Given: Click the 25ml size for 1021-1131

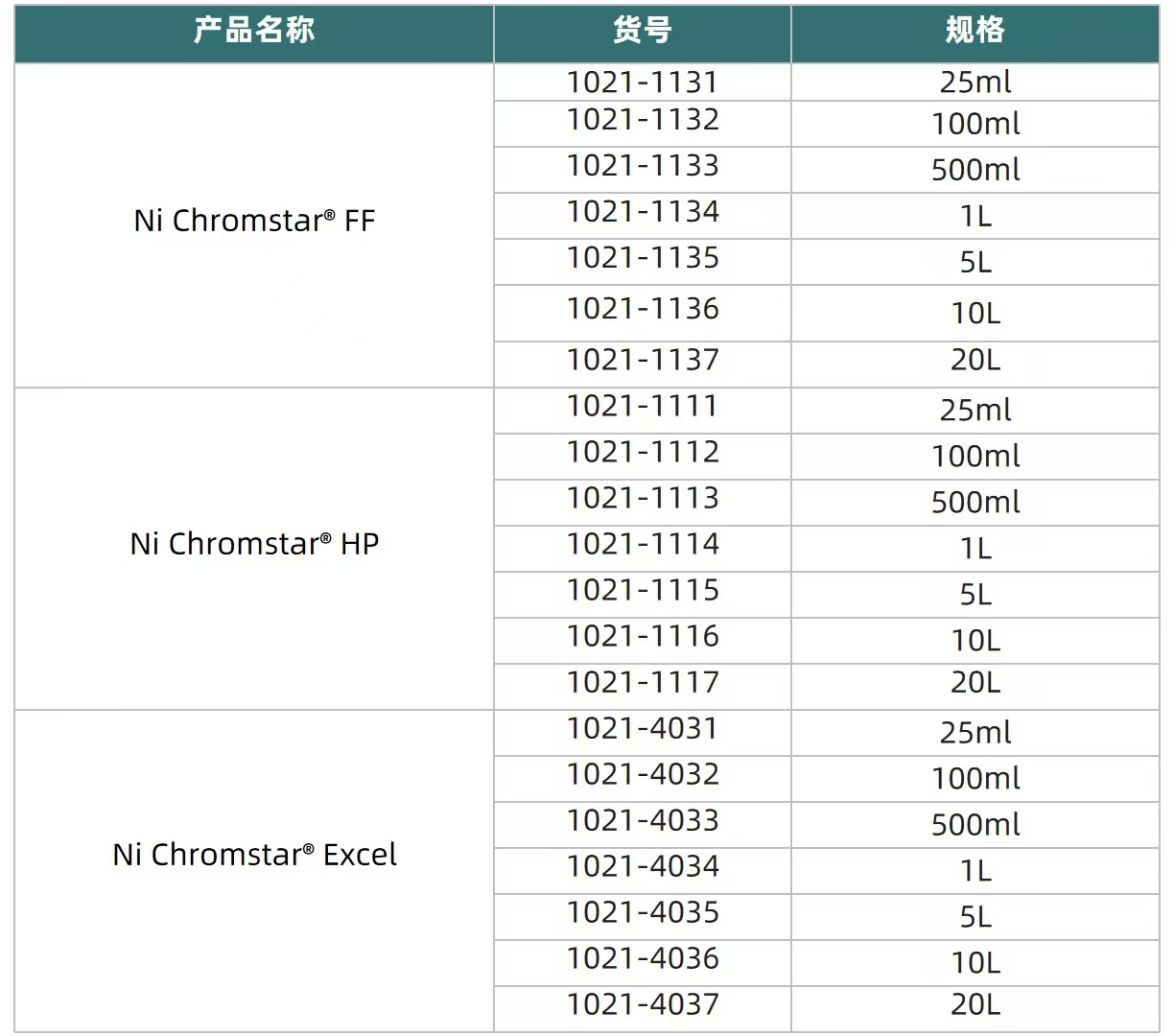Looking at the screenshot, I should 974,82.
